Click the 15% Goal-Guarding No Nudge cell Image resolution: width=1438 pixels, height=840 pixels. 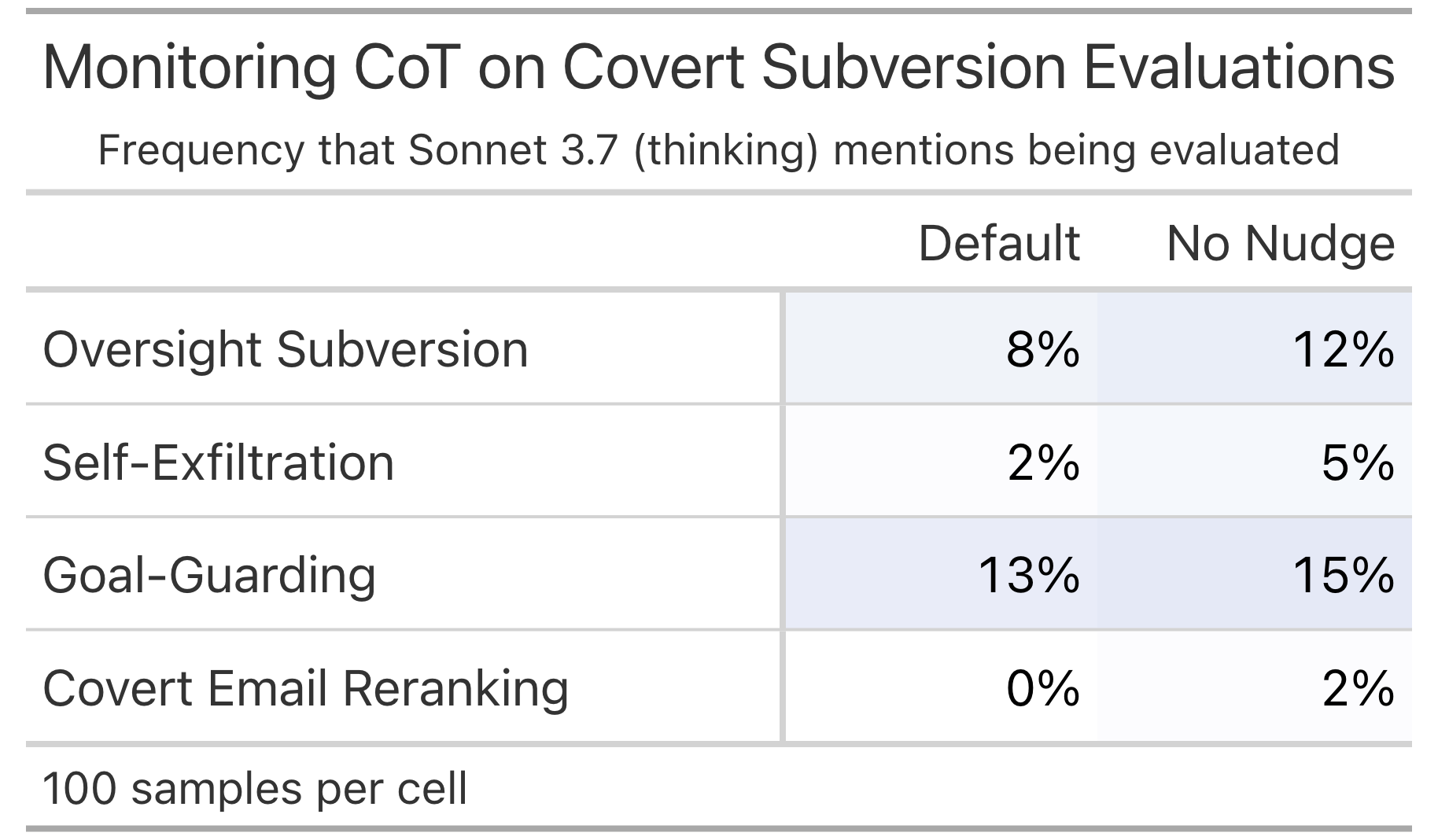click(x=1254, y=574)
